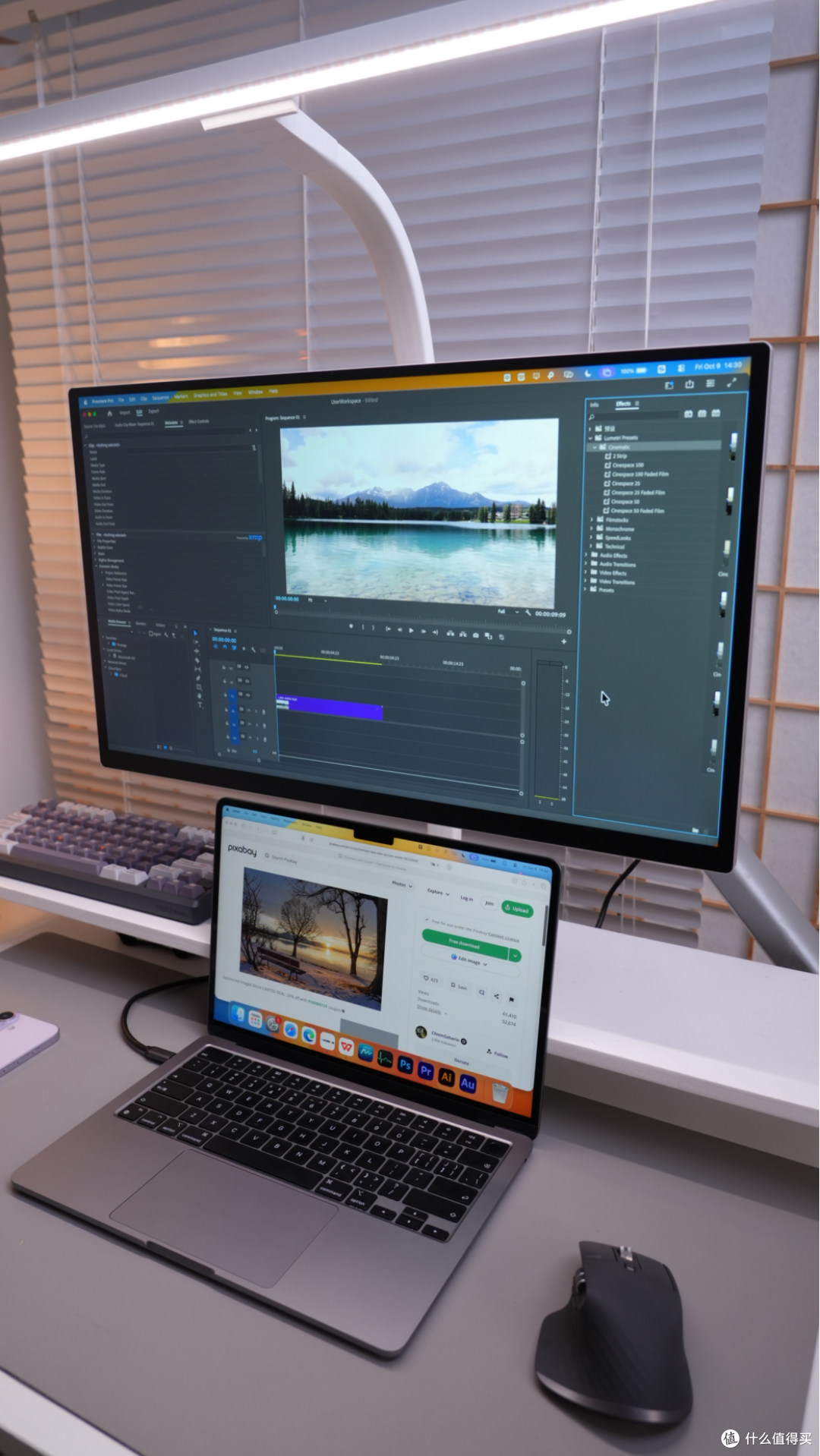Click Log in on Pixabay
The height and width of the screenshot is (1456, 820).
click(x=466, y=899)
